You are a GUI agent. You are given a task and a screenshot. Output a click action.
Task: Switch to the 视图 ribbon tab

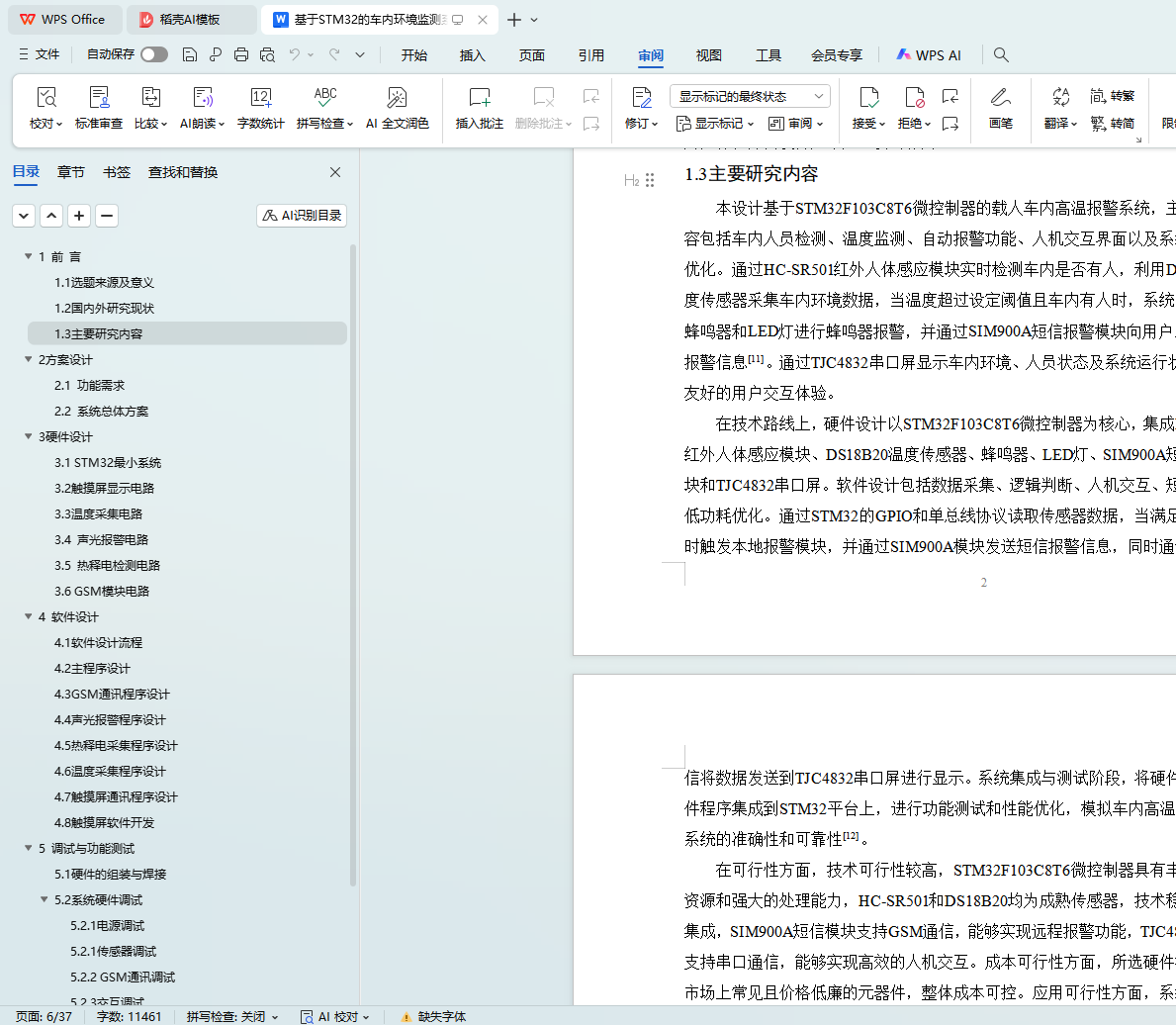[708, 55]
